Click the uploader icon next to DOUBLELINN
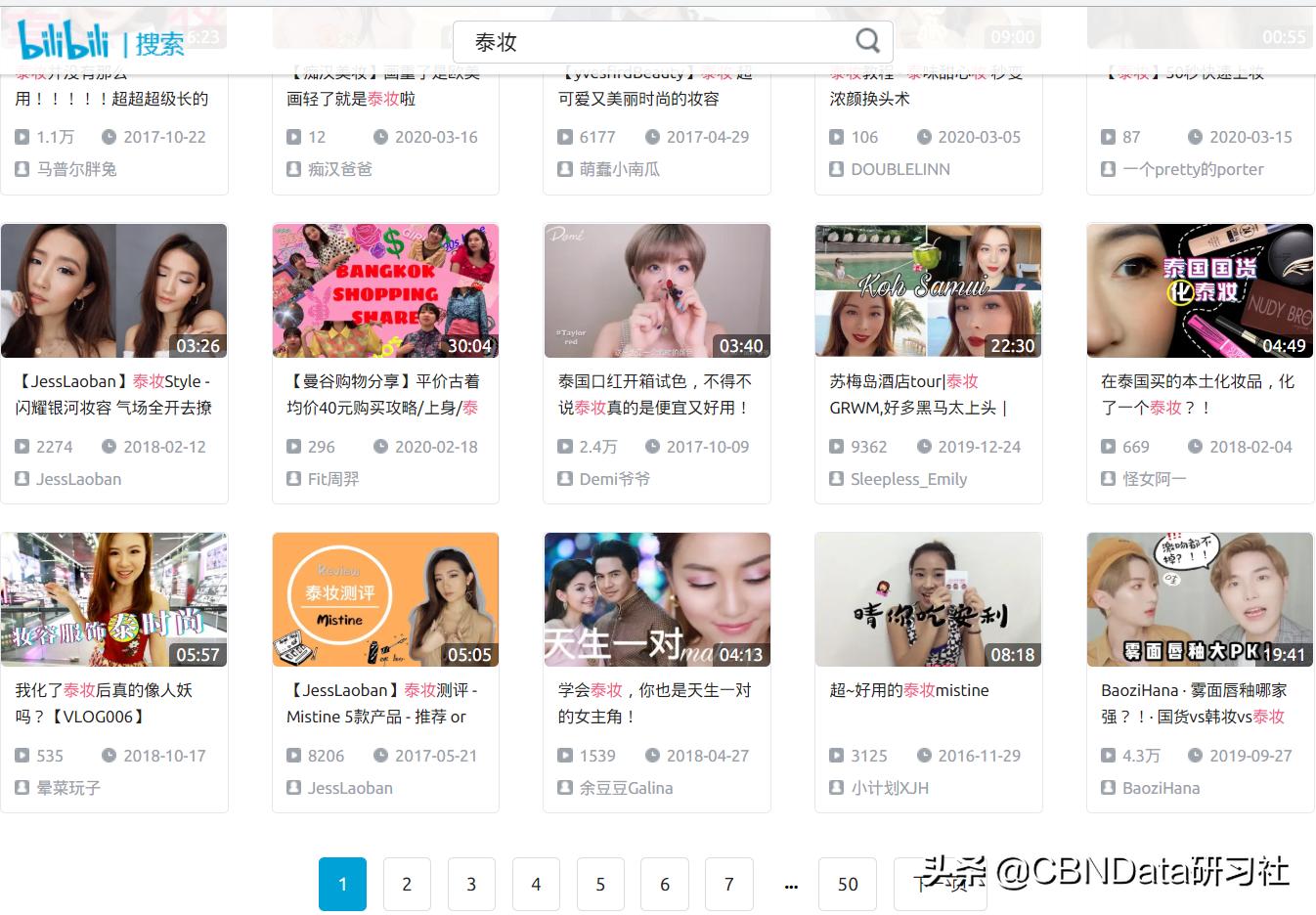This screenshot has height=915, width=1316. [836, 169]
